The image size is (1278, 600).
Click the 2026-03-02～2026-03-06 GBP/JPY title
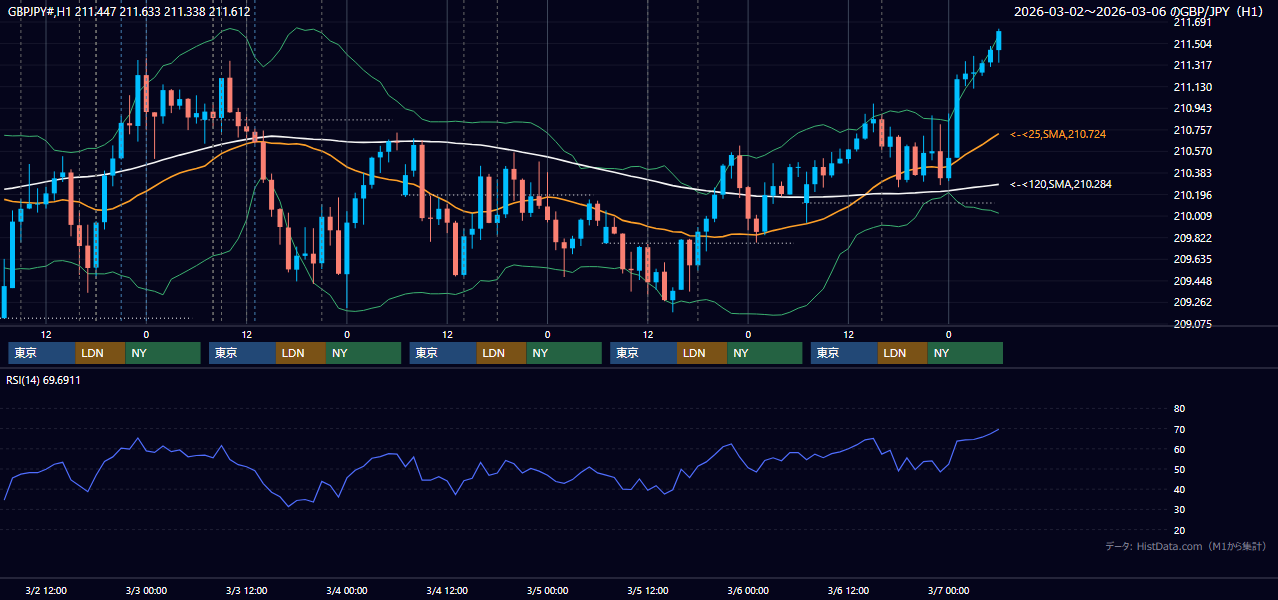tap(1140, 11)
